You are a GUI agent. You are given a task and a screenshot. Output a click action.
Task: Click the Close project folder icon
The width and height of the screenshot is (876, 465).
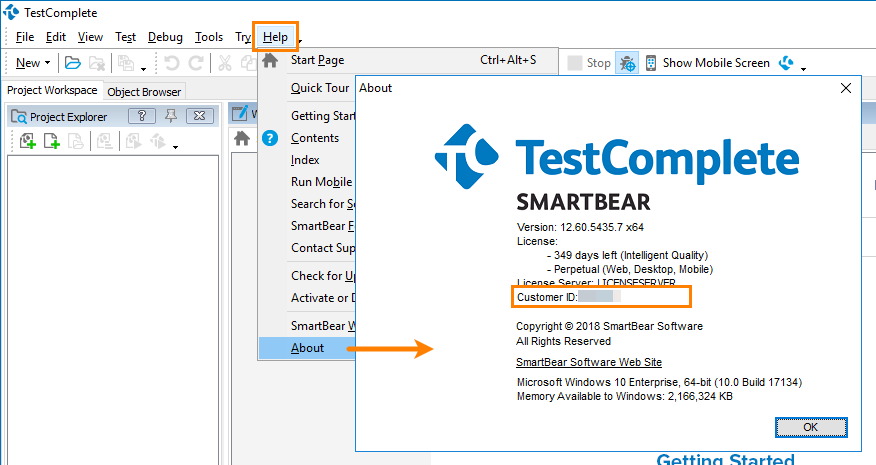pyautogui.click(x=97, y=63)
